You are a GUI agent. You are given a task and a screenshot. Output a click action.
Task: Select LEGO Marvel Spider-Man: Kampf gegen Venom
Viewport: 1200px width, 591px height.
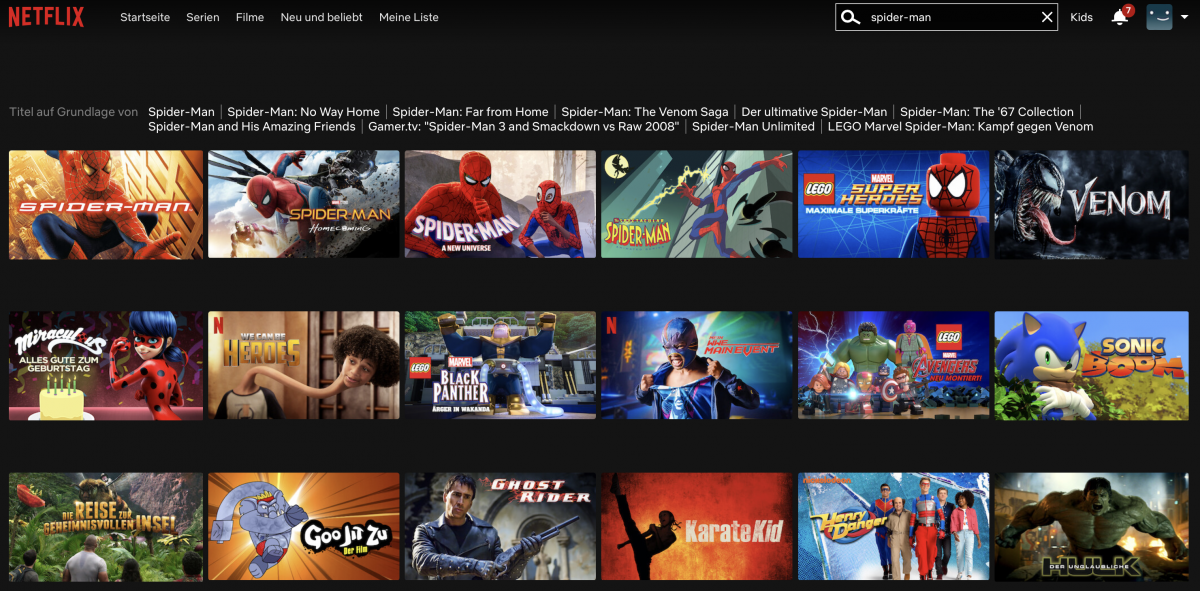tap(960, 127)
